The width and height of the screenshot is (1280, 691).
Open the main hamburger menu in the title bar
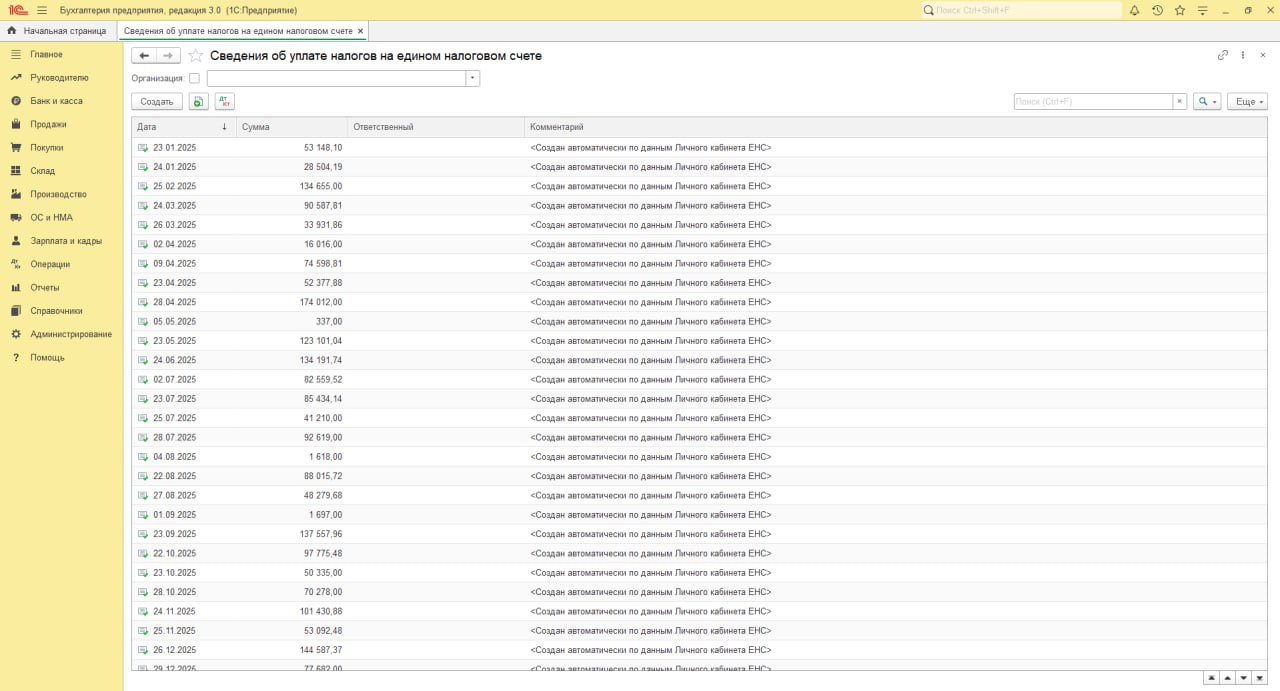(42, 10)
